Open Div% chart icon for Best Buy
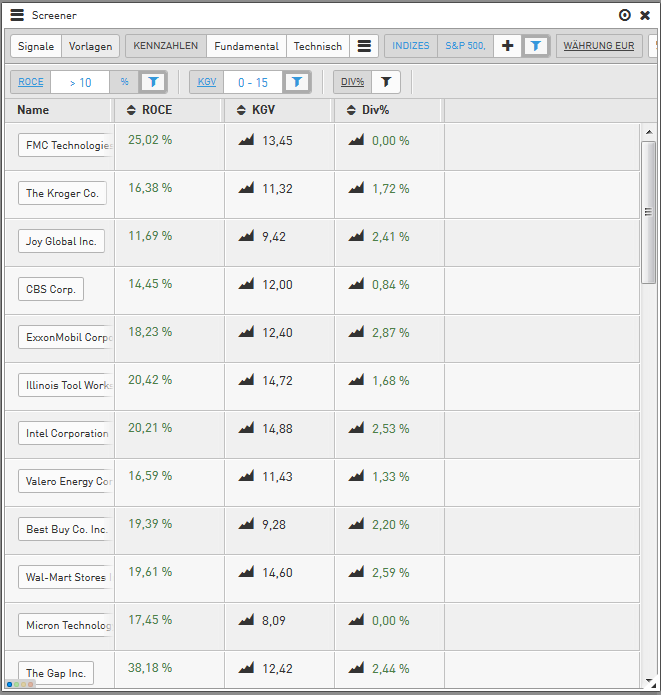Image resolution: width=661 pixels, height=695 pixels. click(x=356, y=523)
